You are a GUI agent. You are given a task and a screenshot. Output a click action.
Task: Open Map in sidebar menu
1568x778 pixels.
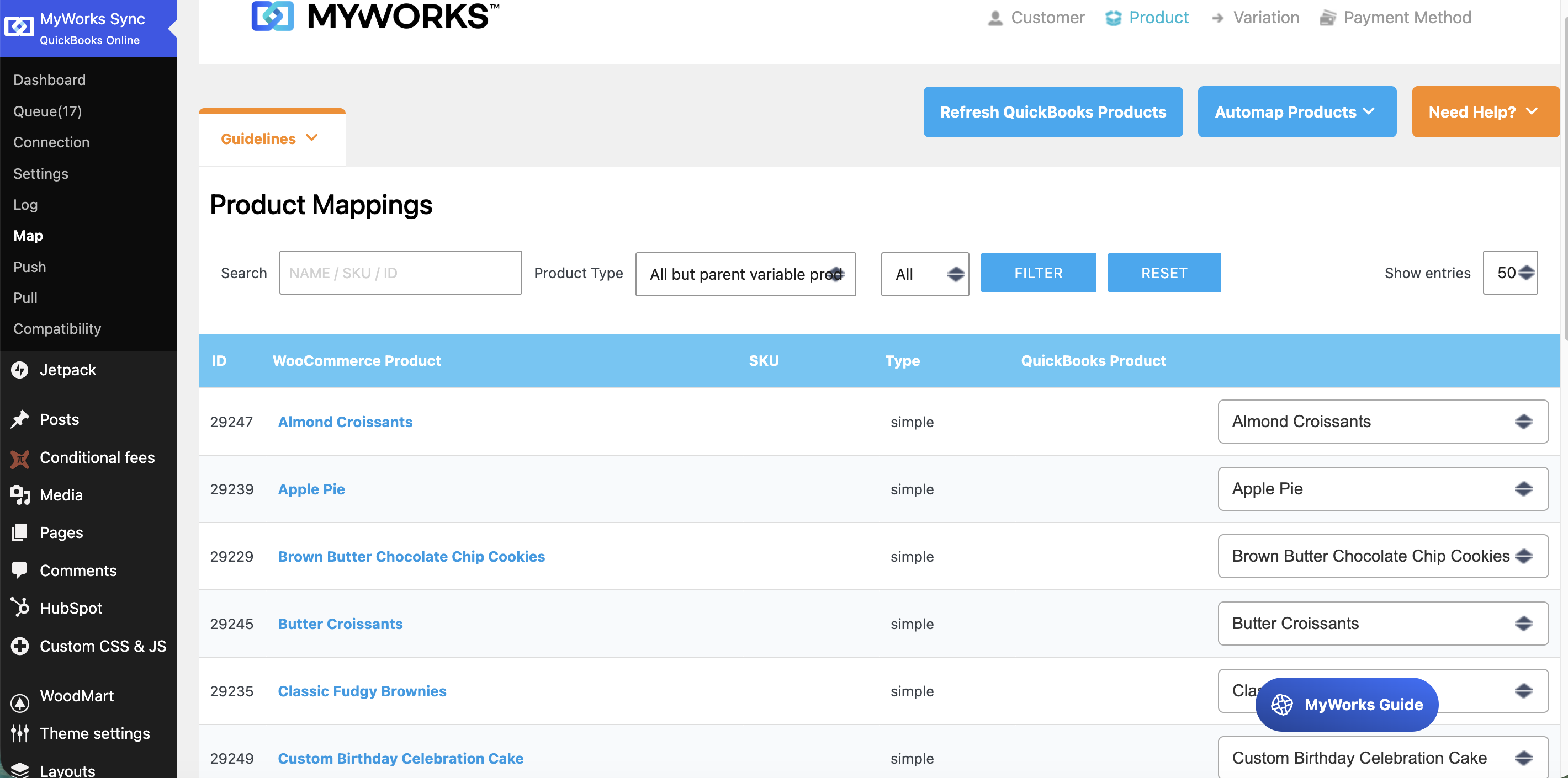click(28, 236)
